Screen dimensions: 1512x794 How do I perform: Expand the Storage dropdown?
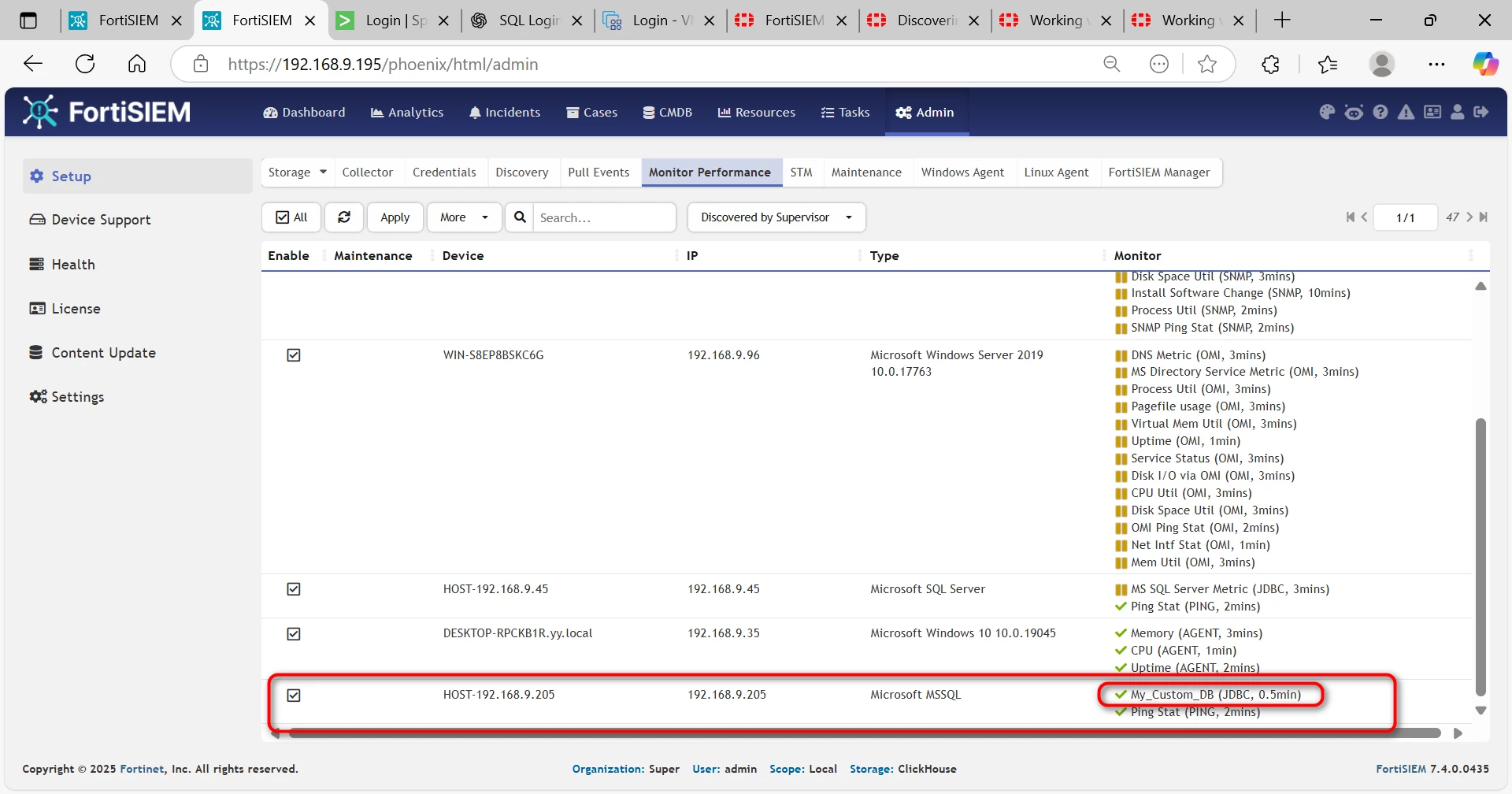pyautogui.click(x=297, y=173)
